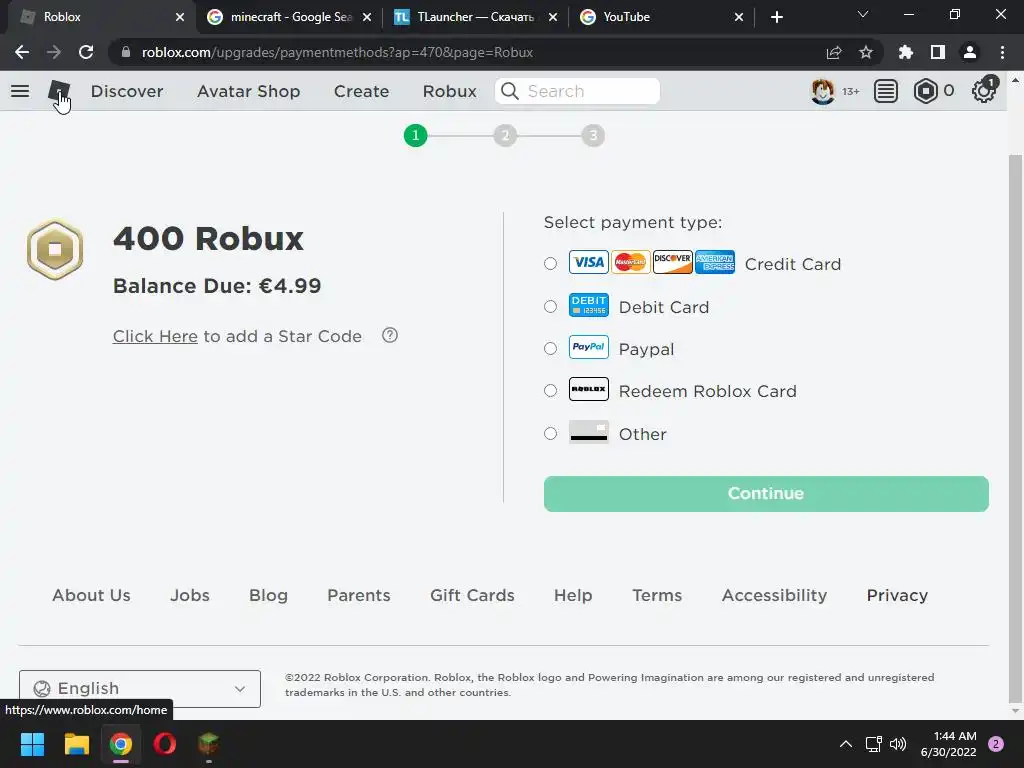Click the American Express logo
This screenshot has width=1024, height=768.
click(715, 262)
